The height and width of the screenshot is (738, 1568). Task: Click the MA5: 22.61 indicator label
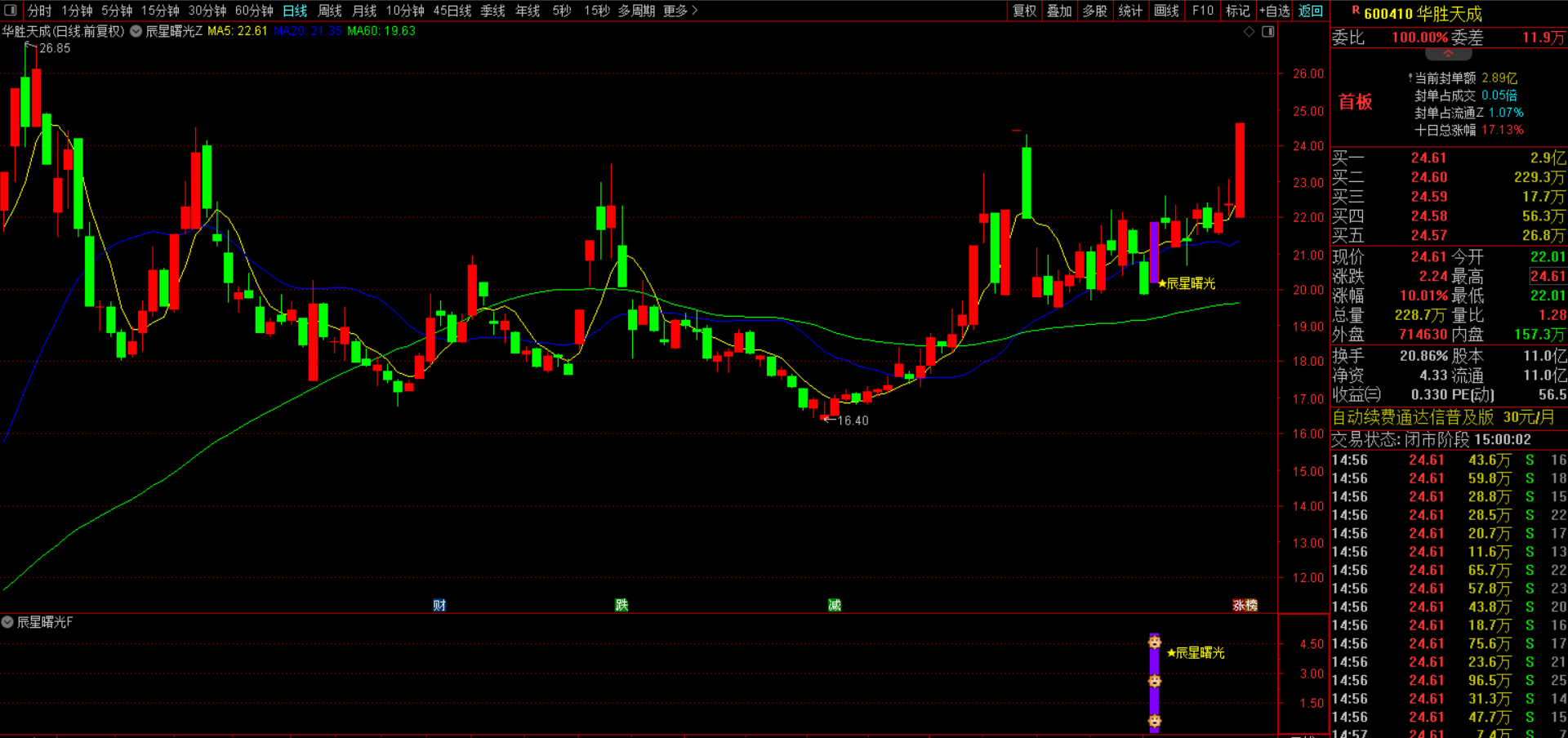tap(238, 31)
